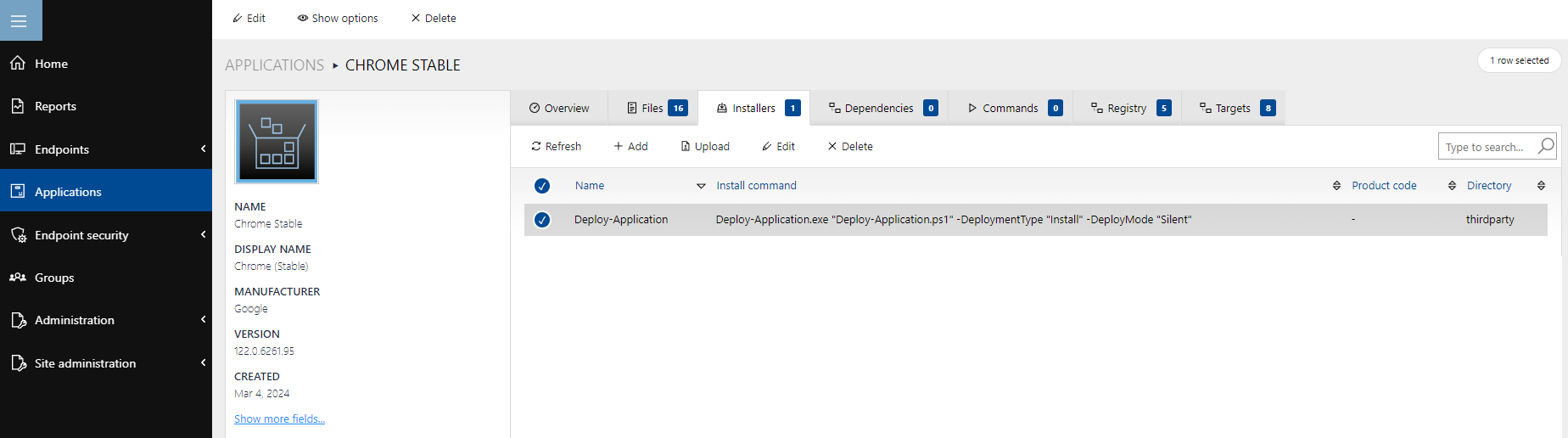1568x438 pixels.
Task: Click the Reports icon in sidebar
Action: (x=18, y=106)
